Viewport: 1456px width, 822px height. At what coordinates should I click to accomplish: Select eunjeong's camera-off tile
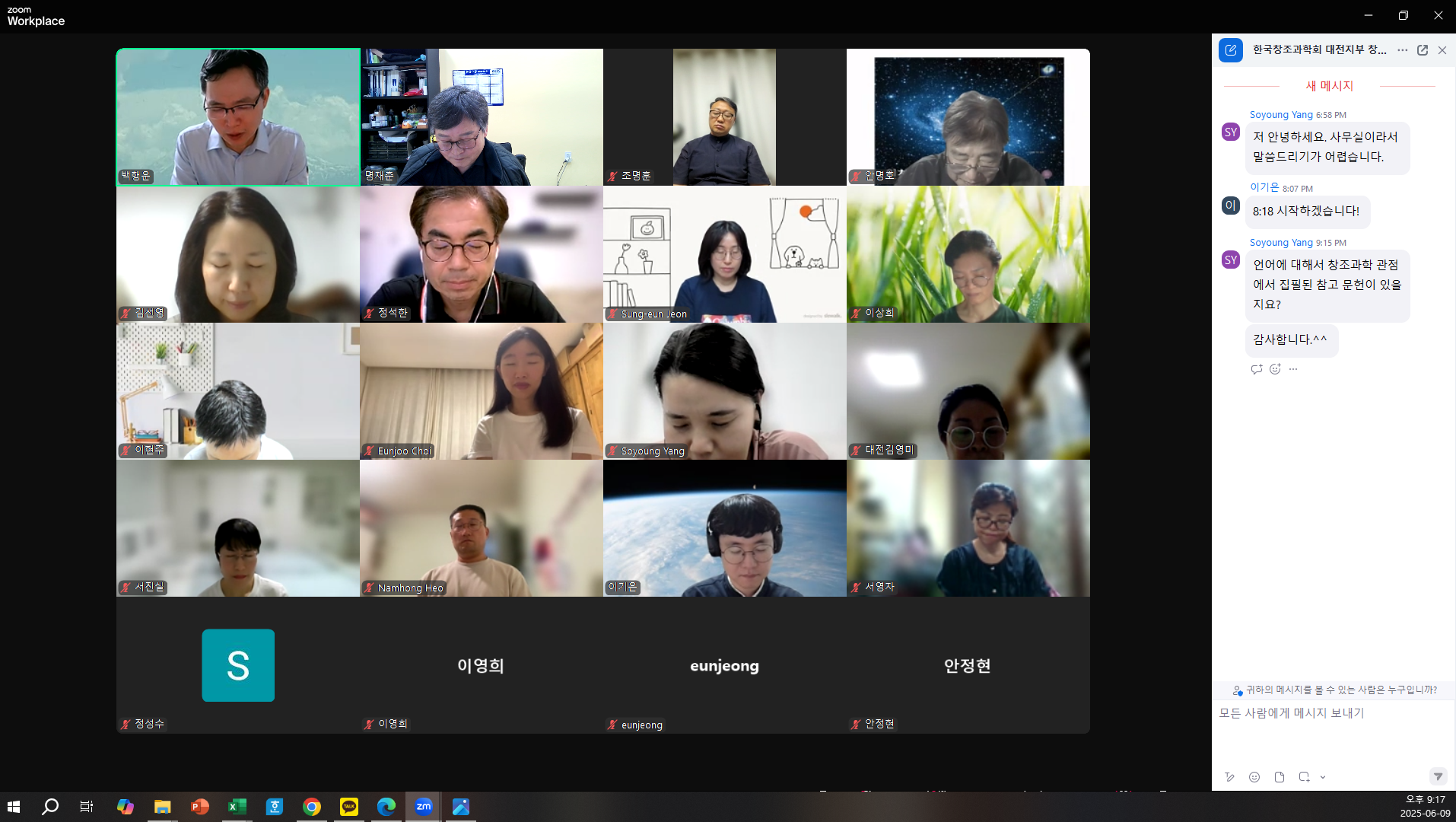pos(725,665)
